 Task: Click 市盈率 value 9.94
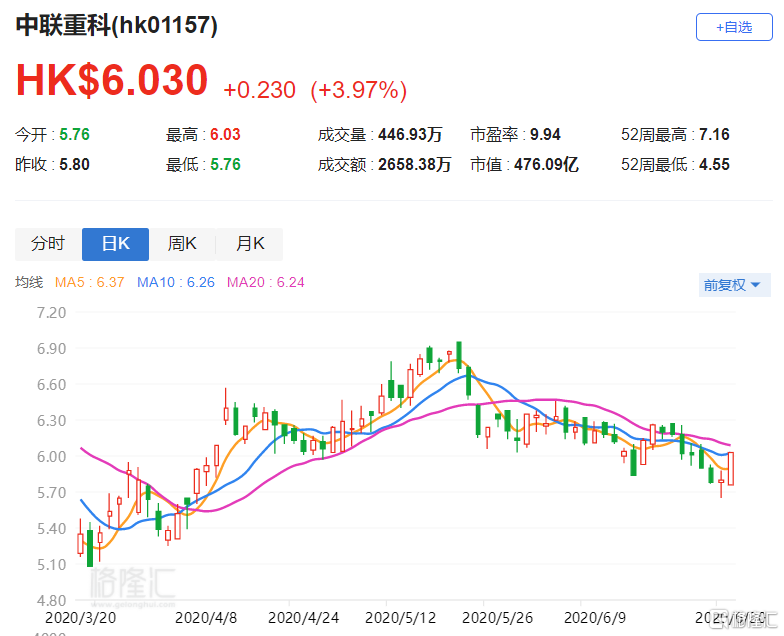545,134
